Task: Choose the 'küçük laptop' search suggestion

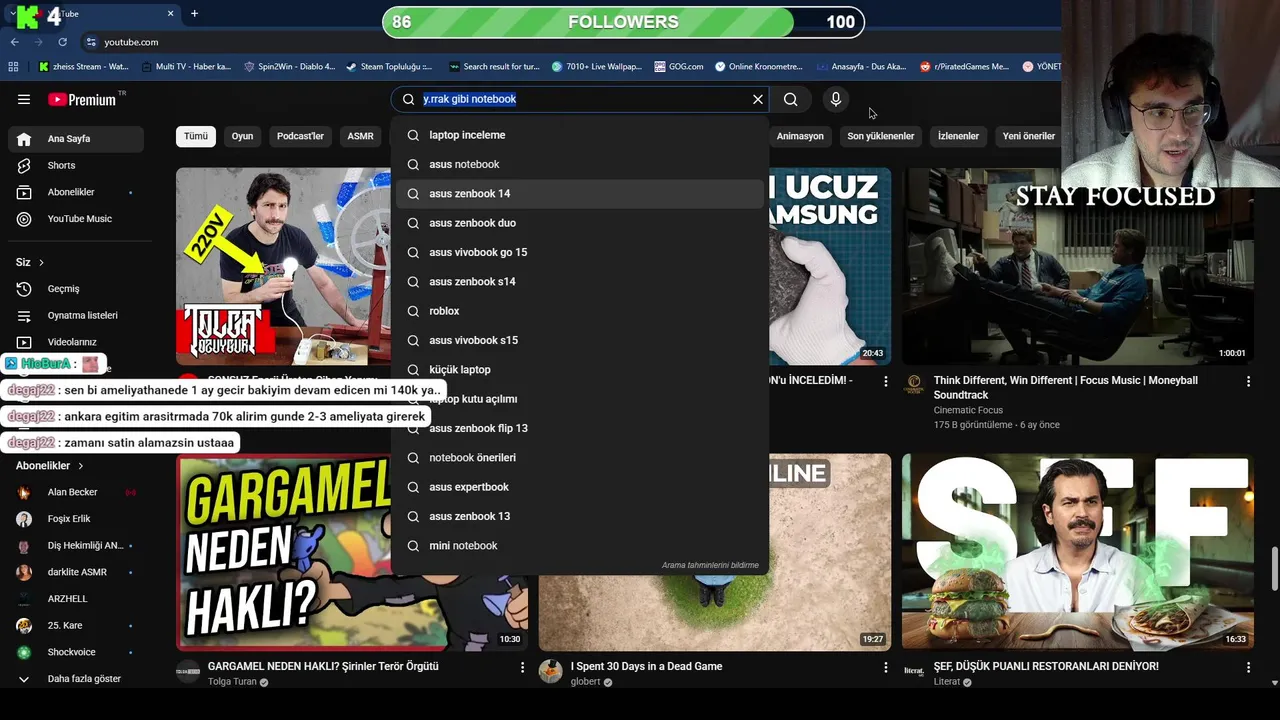Action: pos(580,370)
